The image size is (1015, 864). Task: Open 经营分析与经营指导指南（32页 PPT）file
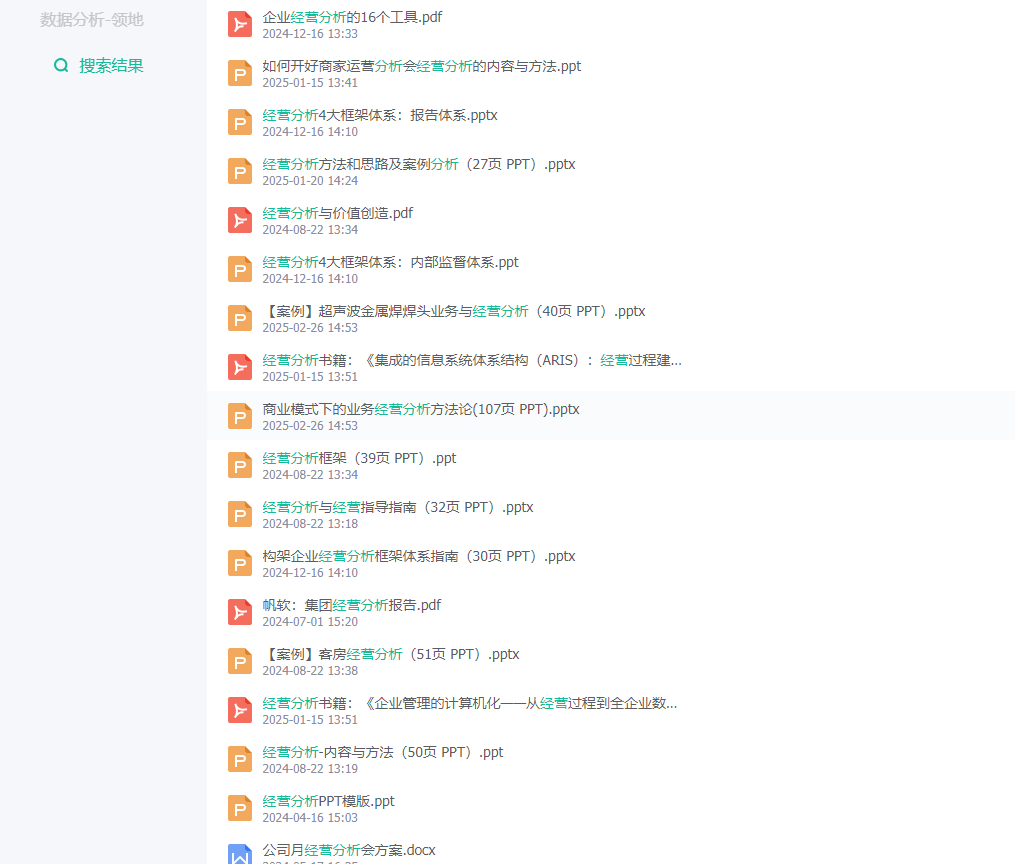[x=397, y=507]
